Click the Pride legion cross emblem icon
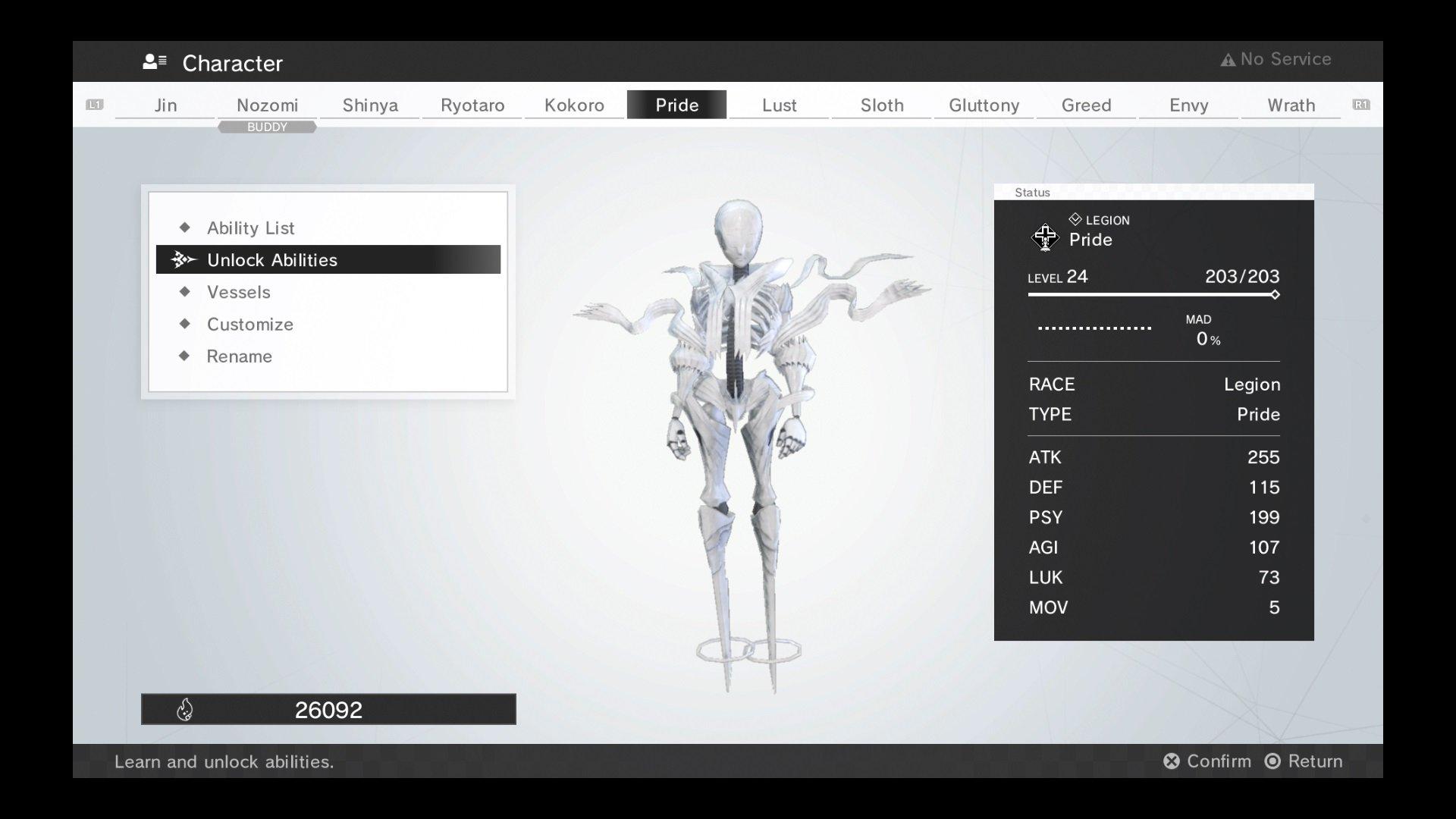The height and width of the screenshot is (819, 1456). [x=1045, y=237]
